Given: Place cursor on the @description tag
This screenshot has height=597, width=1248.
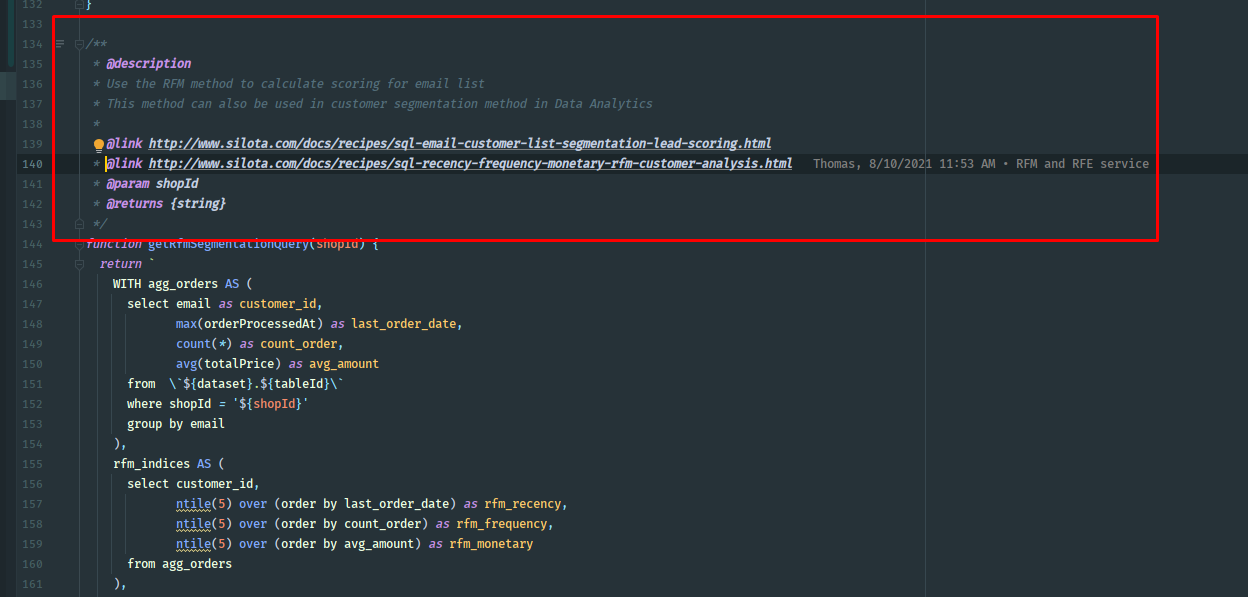Looking at the screenshot, I should tap(148, 64).
